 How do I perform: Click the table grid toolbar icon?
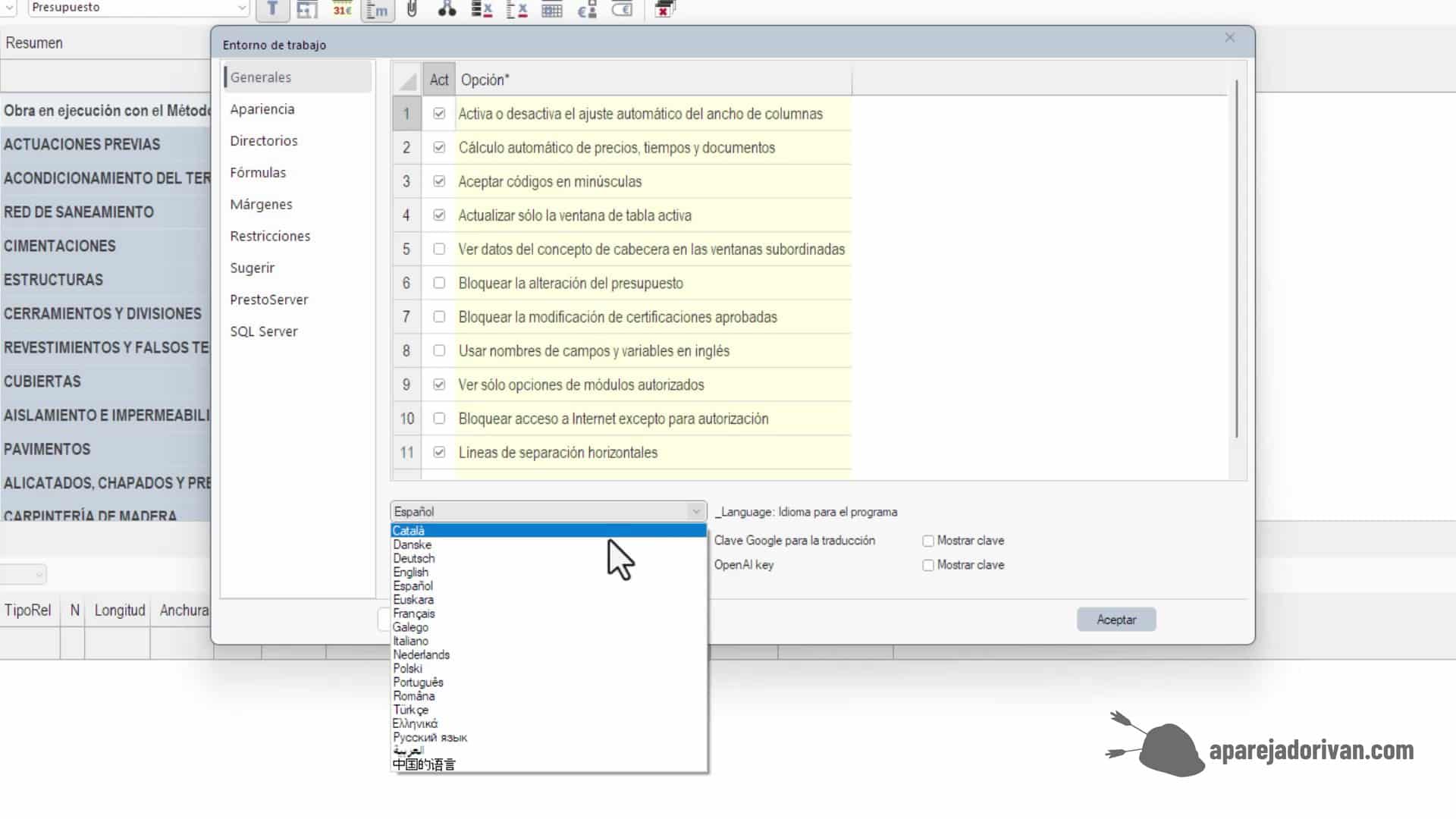coord(552,10)
